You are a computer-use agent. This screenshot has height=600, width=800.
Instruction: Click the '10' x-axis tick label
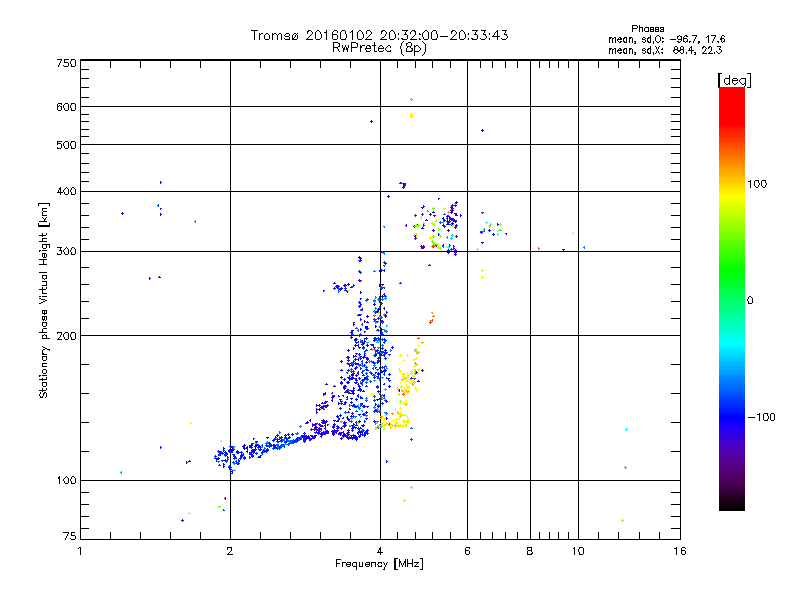(x=578, y=551)
